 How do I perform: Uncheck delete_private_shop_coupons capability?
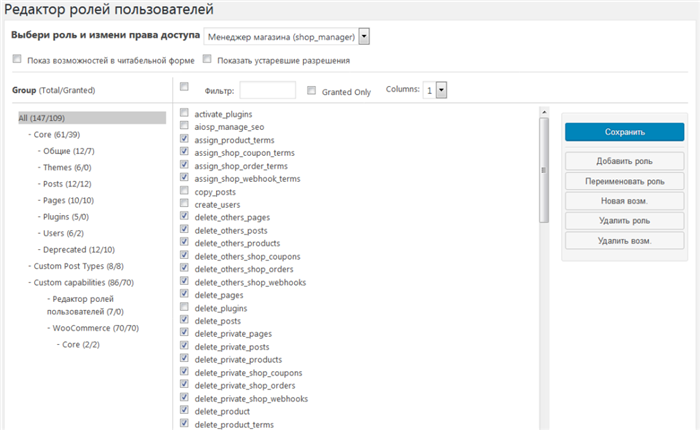click(184, 372)
